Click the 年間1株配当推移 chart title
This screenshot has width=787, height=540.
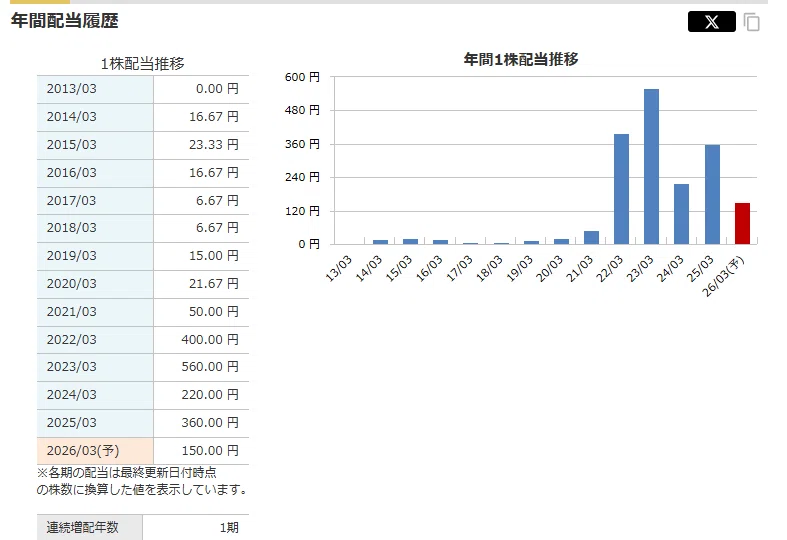[x=521, y=59]
